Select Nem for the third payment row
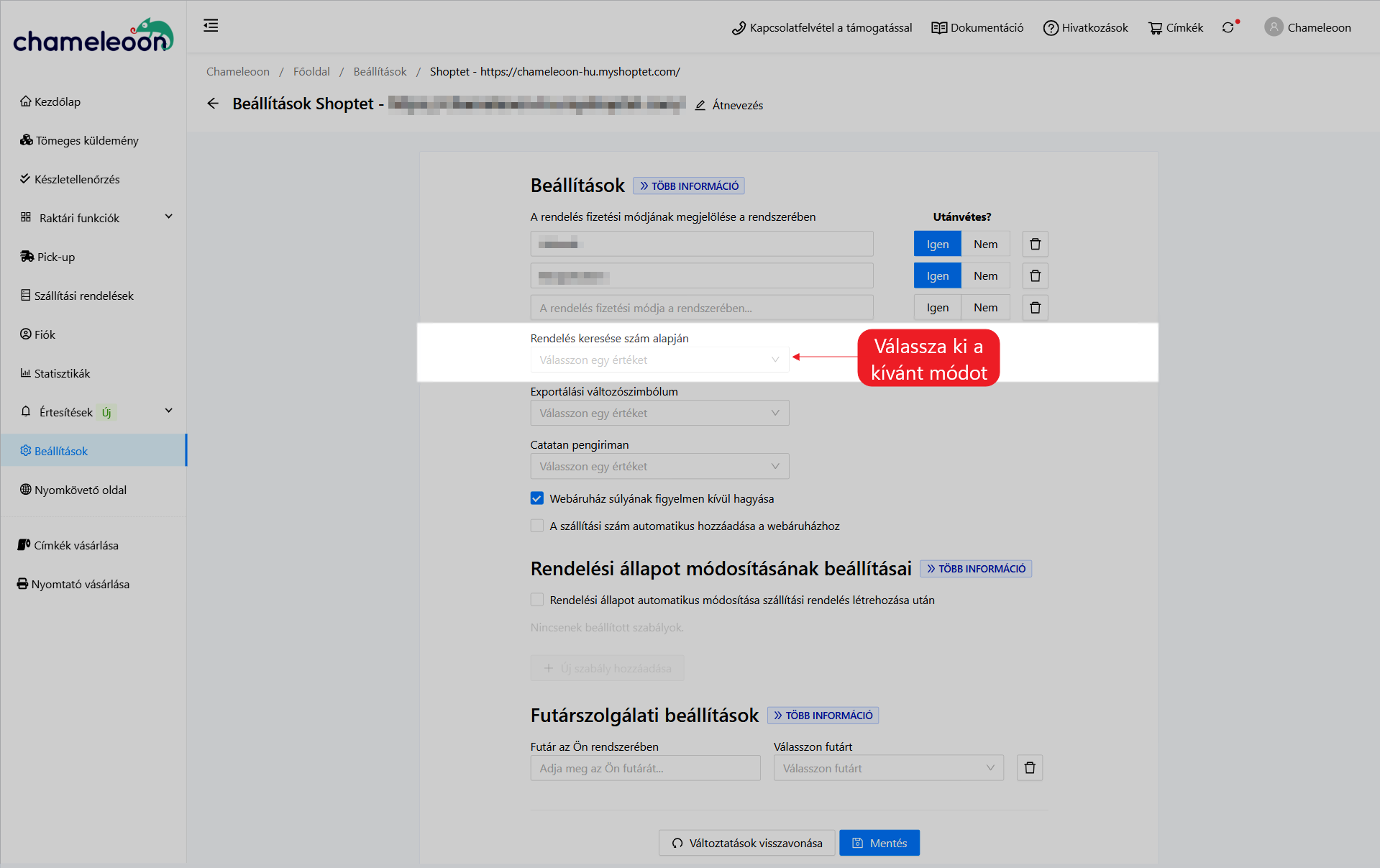 click(x=985, y=308)
